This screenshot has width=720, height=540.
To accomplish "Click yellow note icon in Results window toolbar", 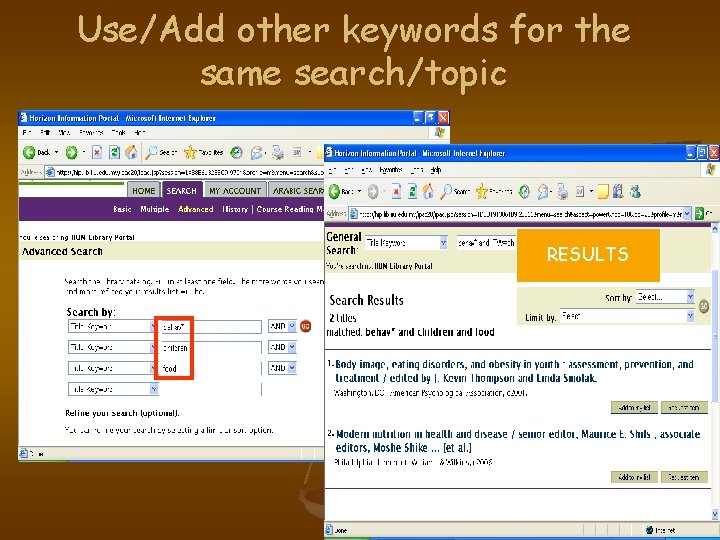I will [603, 191].
